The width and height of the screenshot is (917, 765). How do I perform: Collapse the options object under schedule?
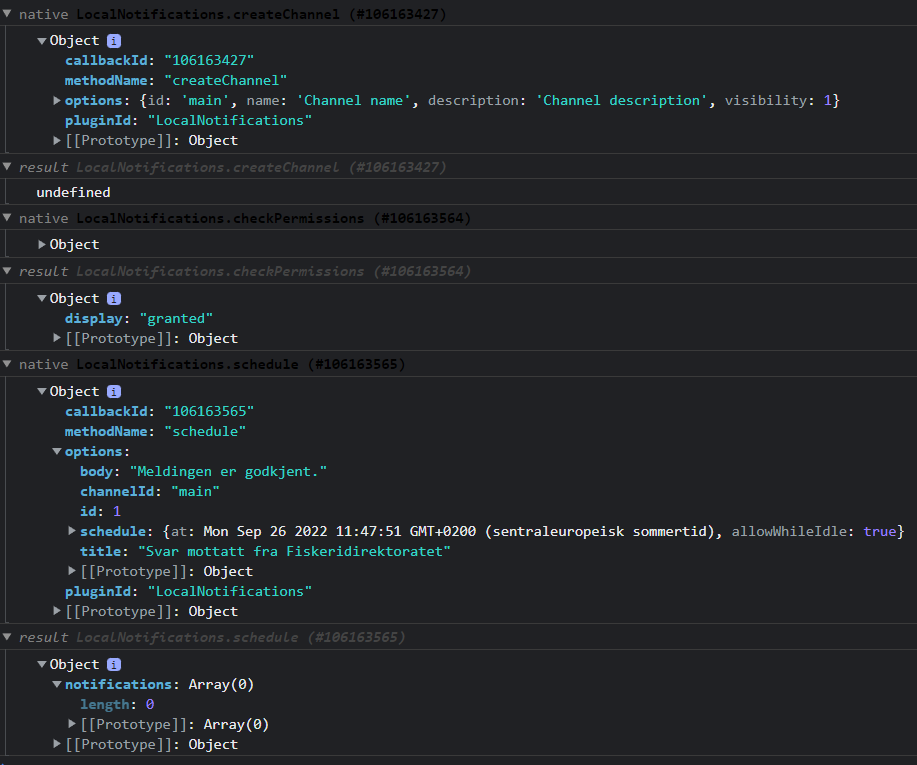click(x=57, y=451)
